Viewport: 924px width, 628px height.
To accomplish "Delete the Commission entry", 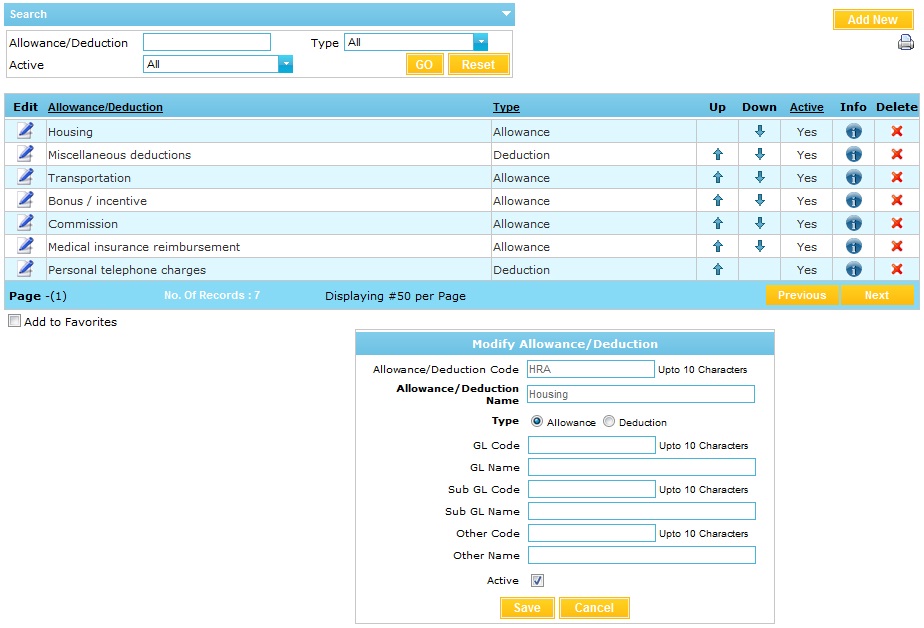I will point(897,223).
